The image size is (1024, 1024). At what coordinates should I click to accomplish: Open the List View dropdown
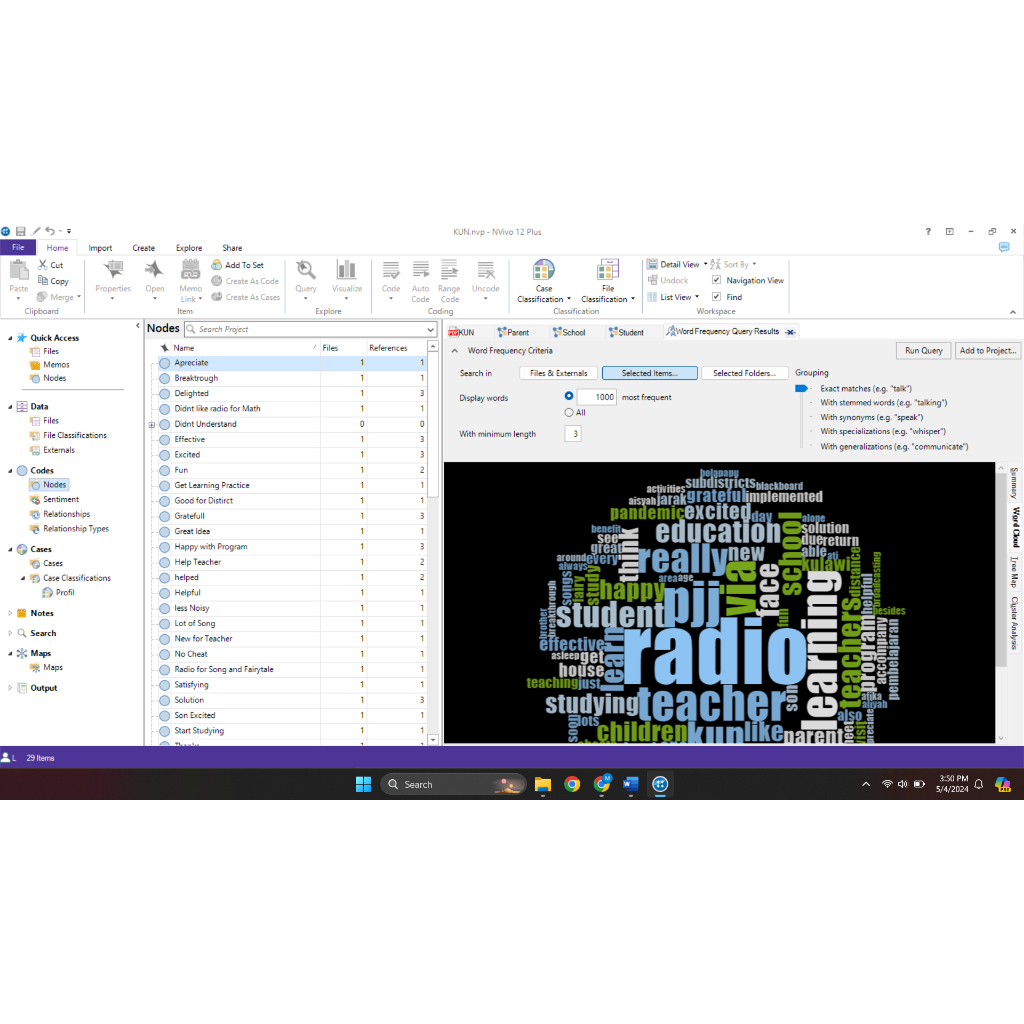click(x=697, y=297)
